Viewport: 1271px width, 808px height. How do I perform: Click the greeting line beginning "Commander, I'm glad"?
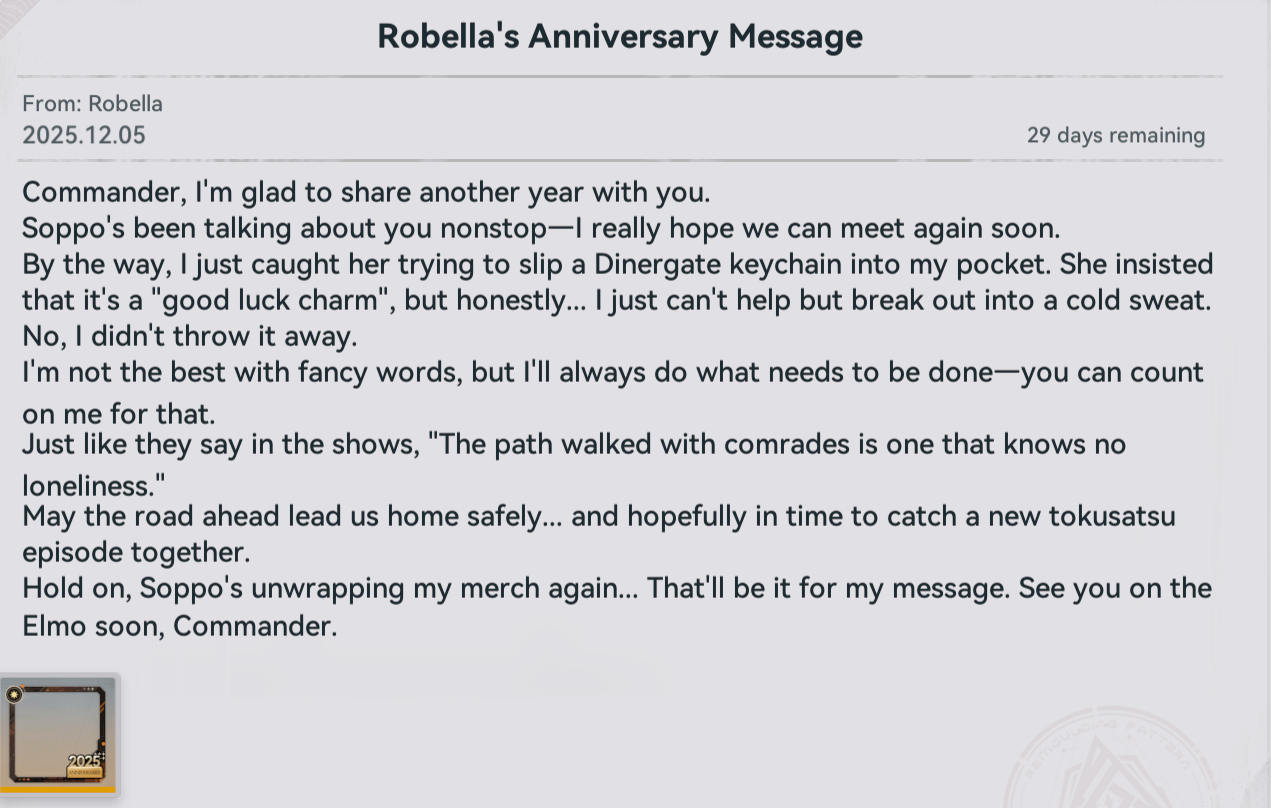366,192
